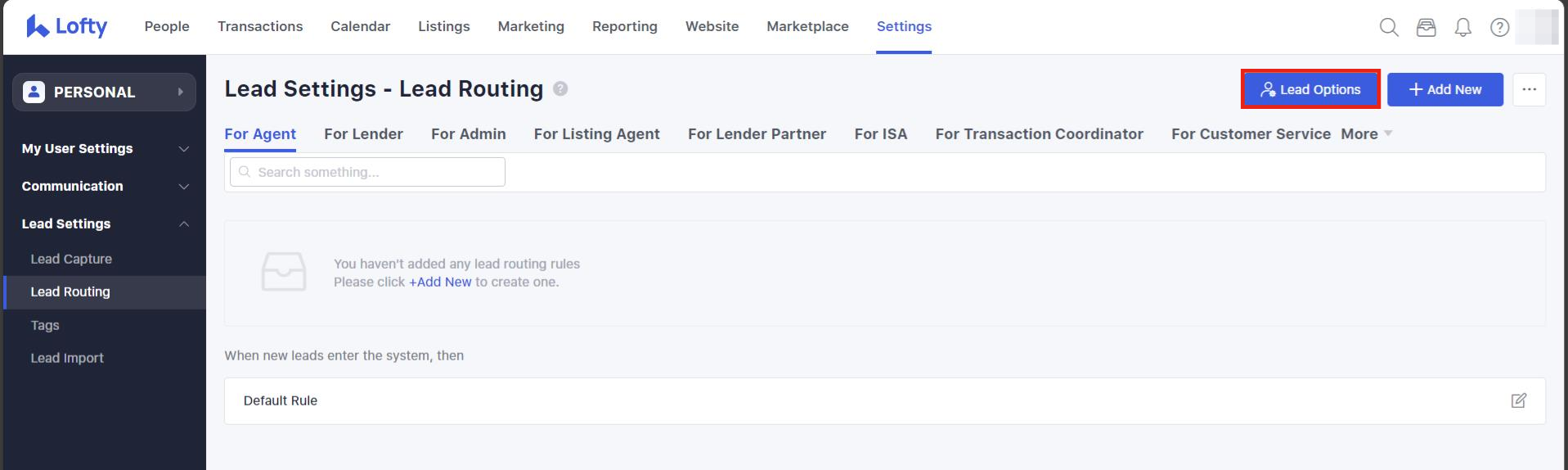Image resolution: width=1568 pixels, height=470 pixels.
Task: Open the More tabs dropdown
Action: pyautogui.click(x=1365, y=133)
